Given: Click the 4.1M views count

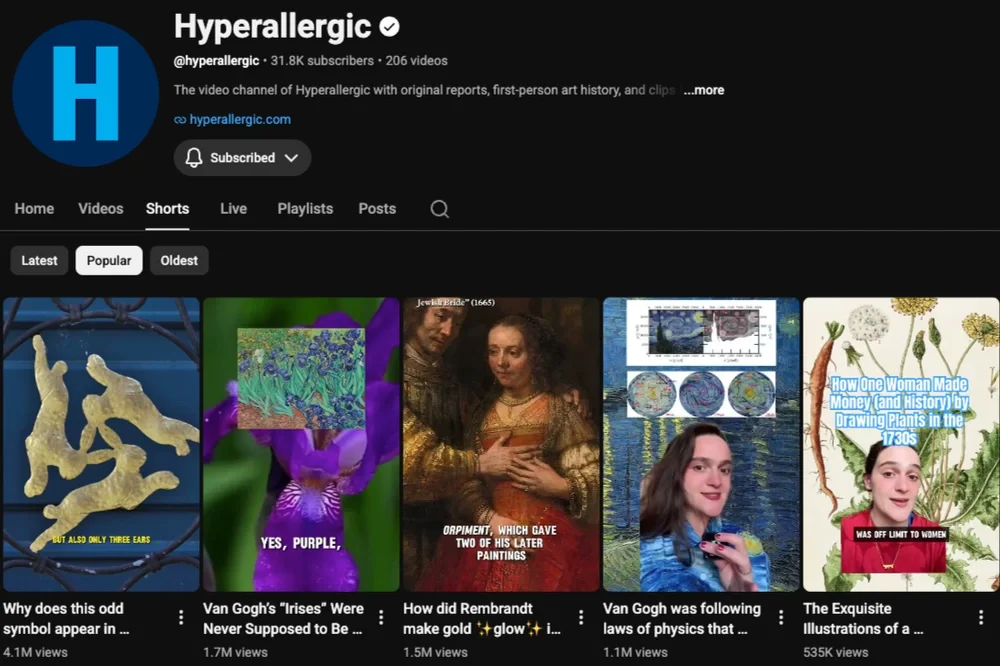Looking at the screenshot, I should (x=35, y=652).
